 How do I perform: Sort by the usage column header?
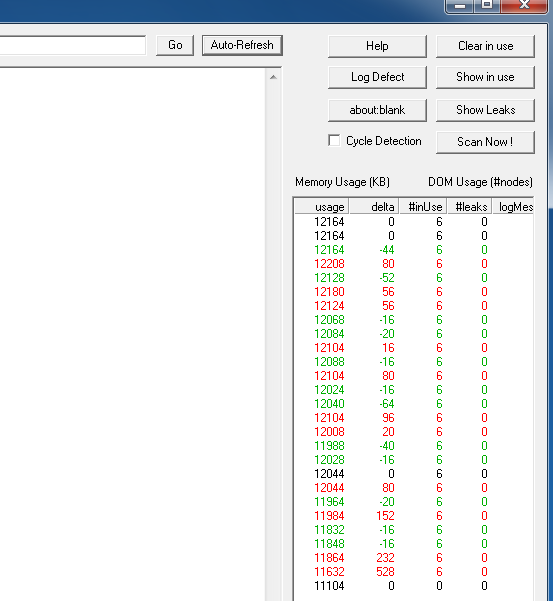322,207
